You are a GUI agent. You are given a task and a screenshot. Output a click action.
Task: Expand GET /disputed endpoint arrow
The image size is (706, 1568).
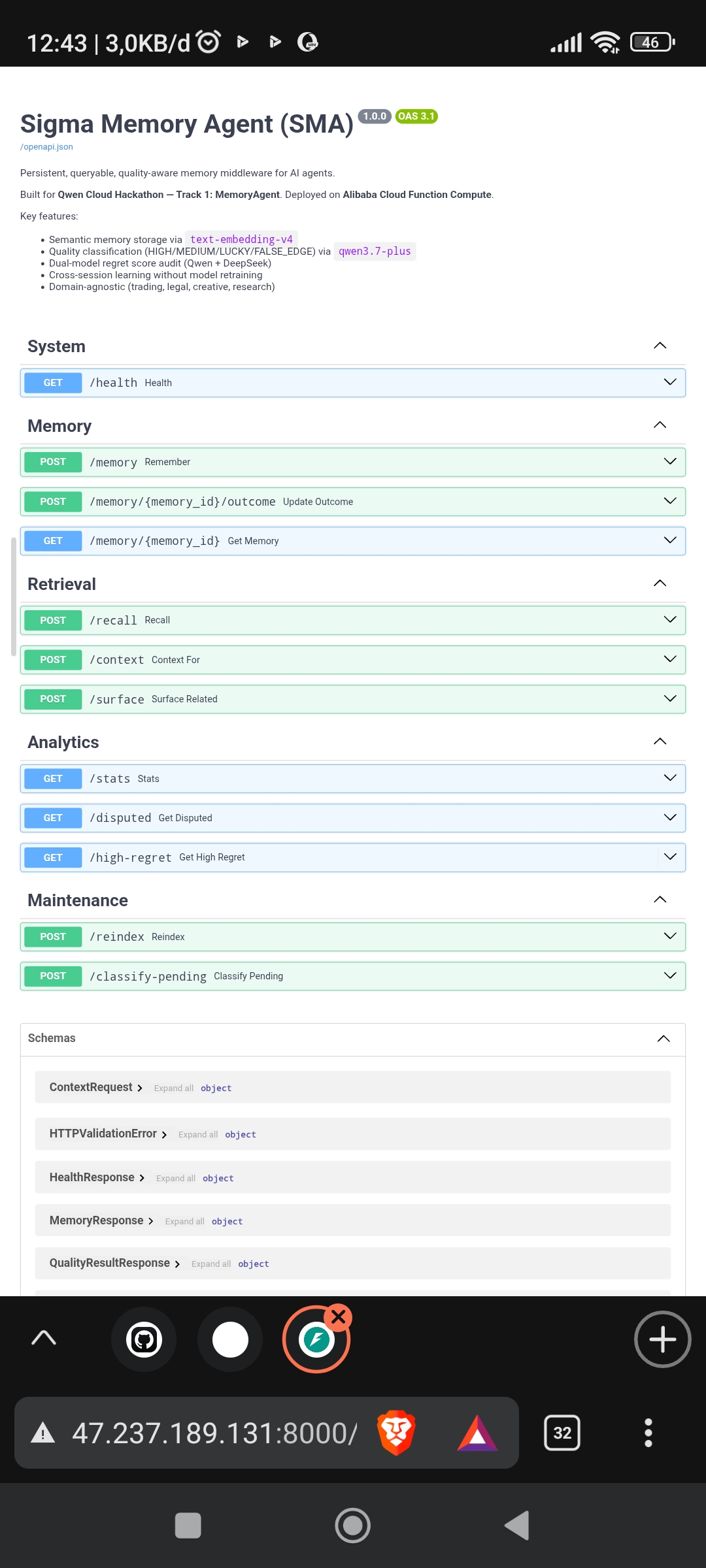[x=670, y=817]
